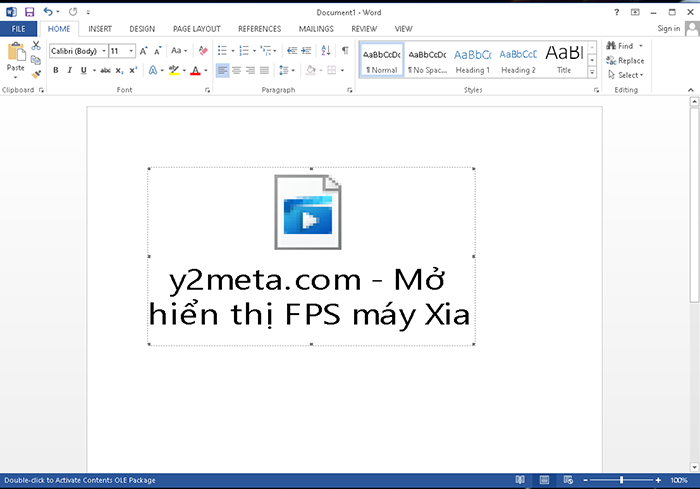Click the zoom slider handle
Image resolution: width=700 pixels, height=489 pixels.
(621, 480)
